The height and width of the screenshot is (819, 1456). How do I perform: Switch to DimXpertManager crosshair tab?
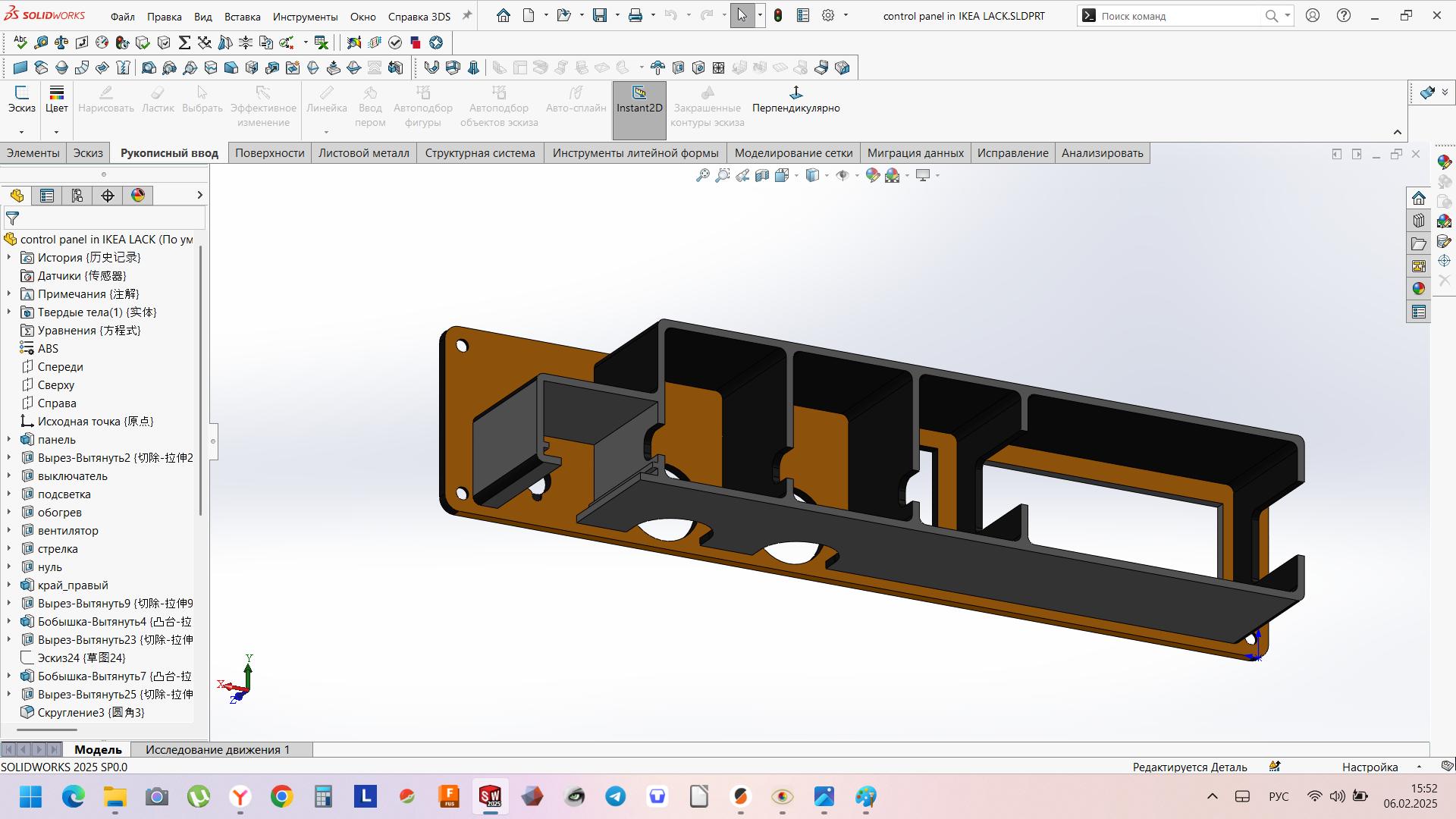point(108,196)
